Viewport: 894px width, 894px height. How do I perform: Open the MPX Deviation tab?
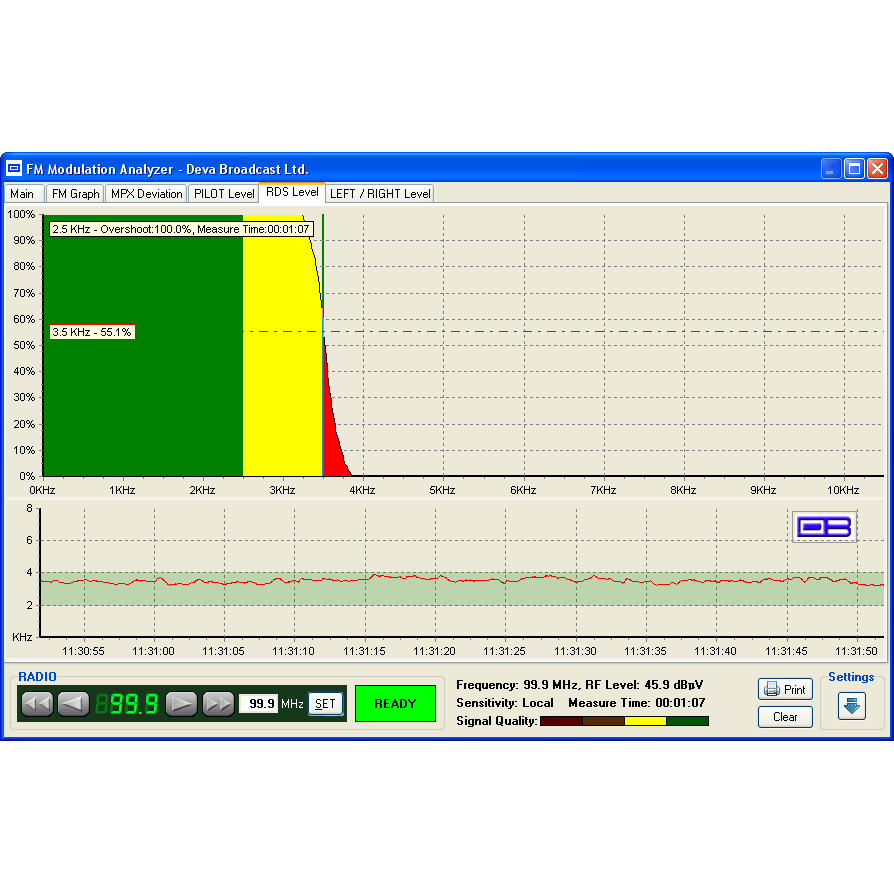(146, 194)
